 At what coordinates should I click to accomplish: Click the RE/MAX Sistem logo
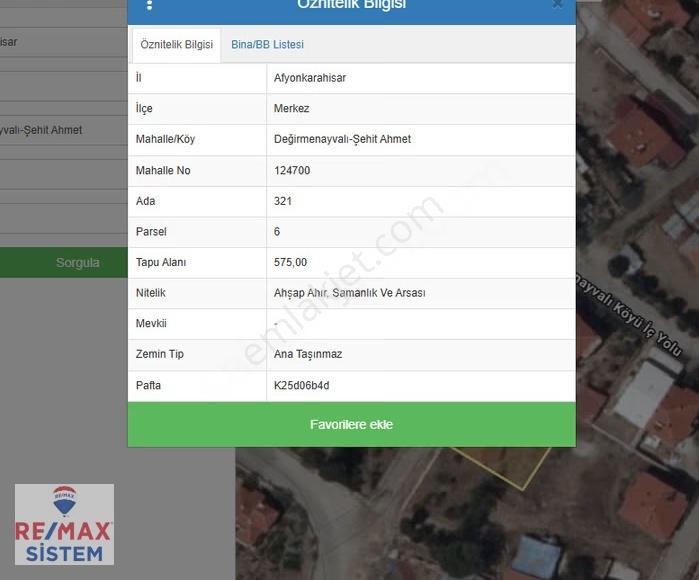64,524
